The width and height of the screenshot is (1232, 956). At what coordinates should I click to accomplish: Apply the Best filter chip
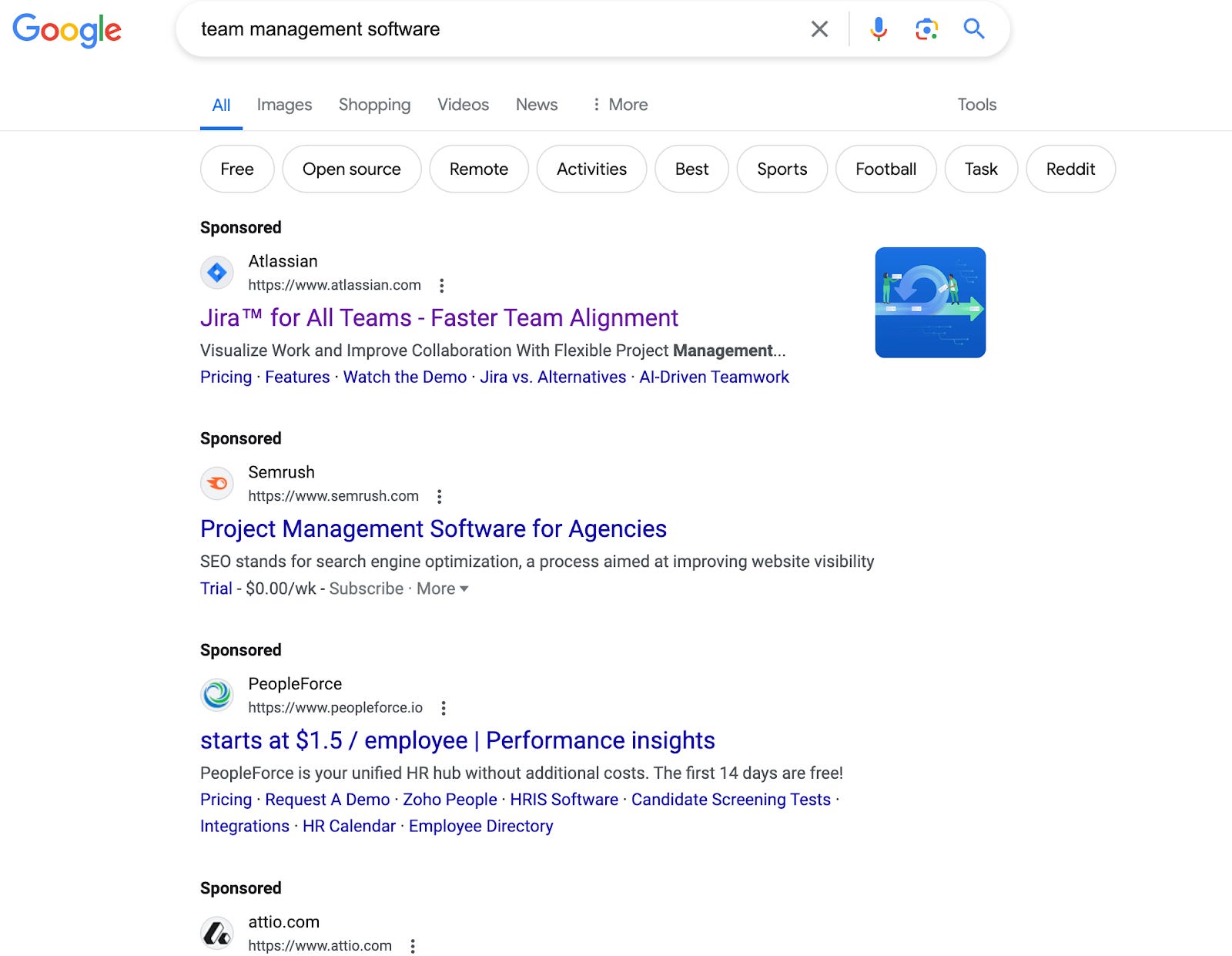(691, 169)
